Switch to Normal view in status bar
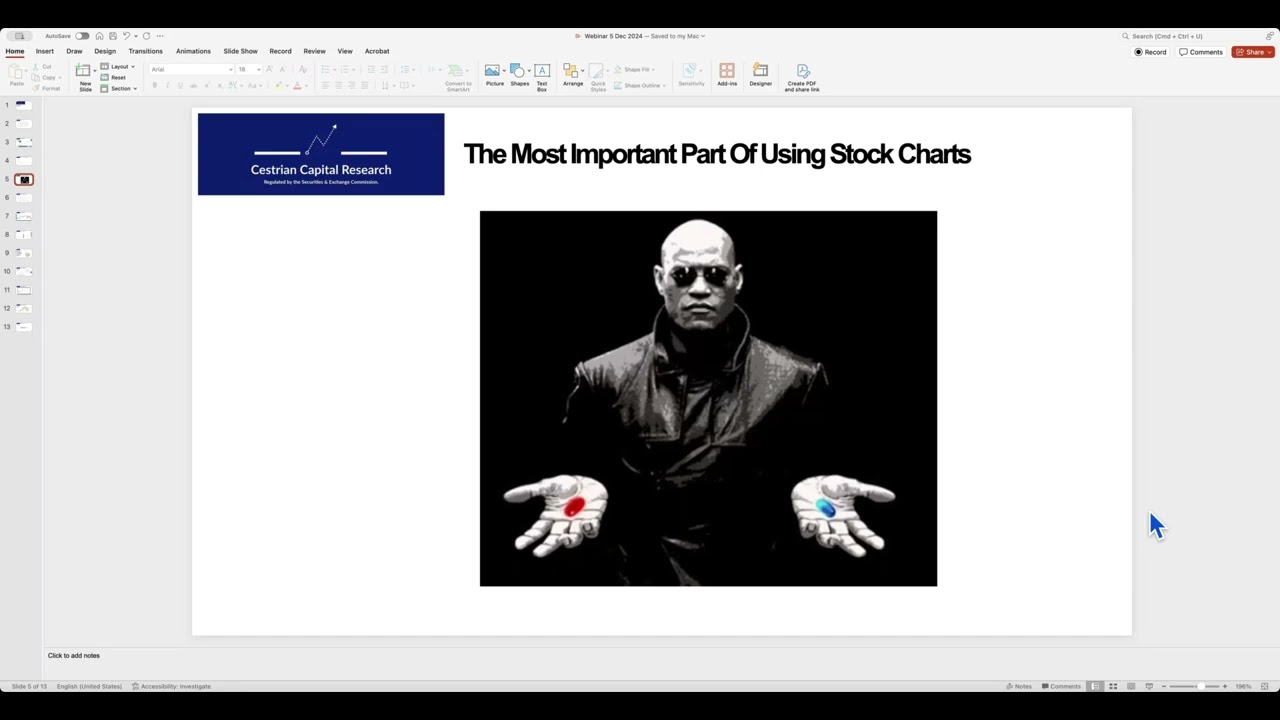The height and width of the screenshot is (720, 1280). point(1096,686)
